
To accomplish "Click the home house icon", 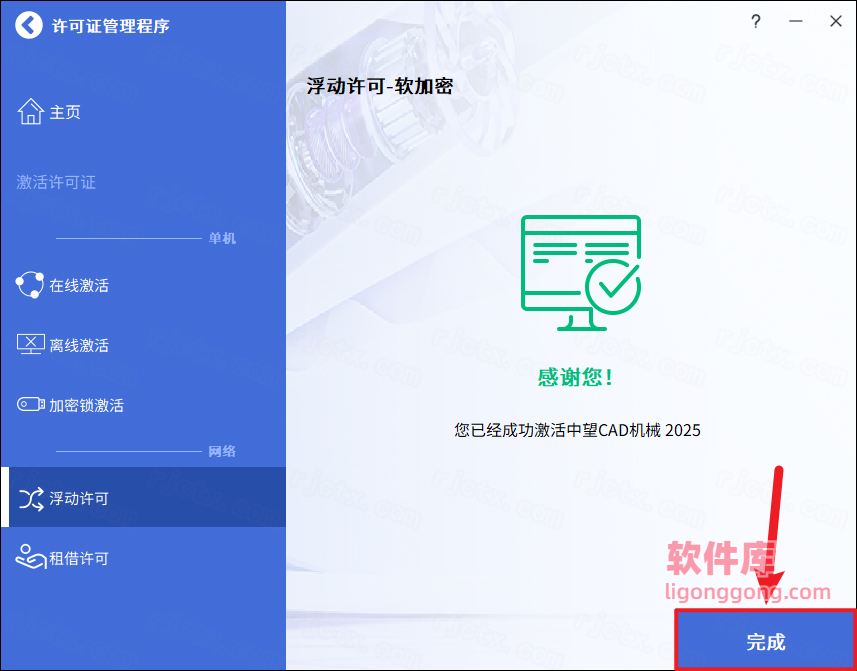I will (31, 112).
